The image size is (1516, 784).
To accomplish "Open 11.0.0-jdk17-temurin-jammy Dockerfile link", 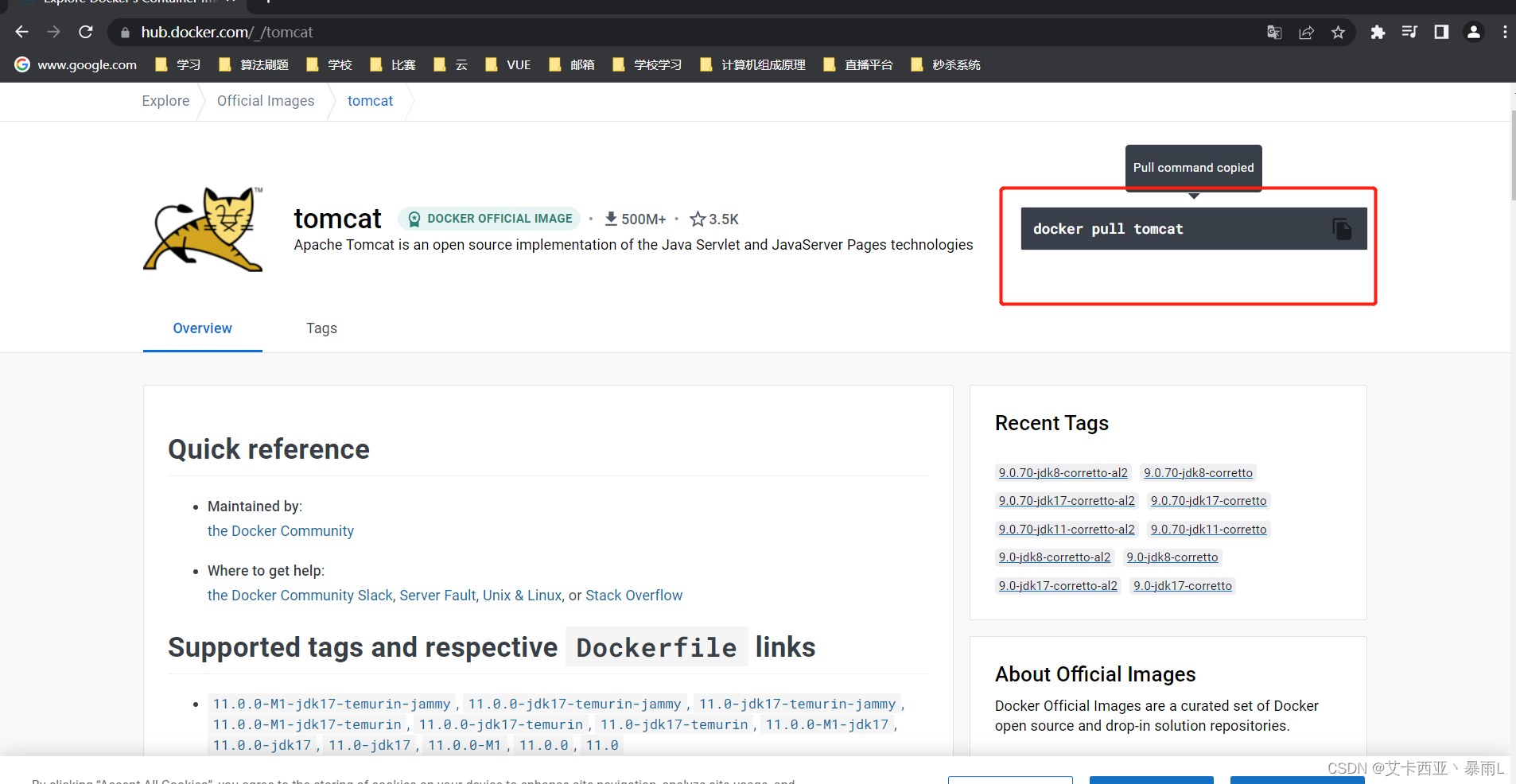I will click(574, 704).
